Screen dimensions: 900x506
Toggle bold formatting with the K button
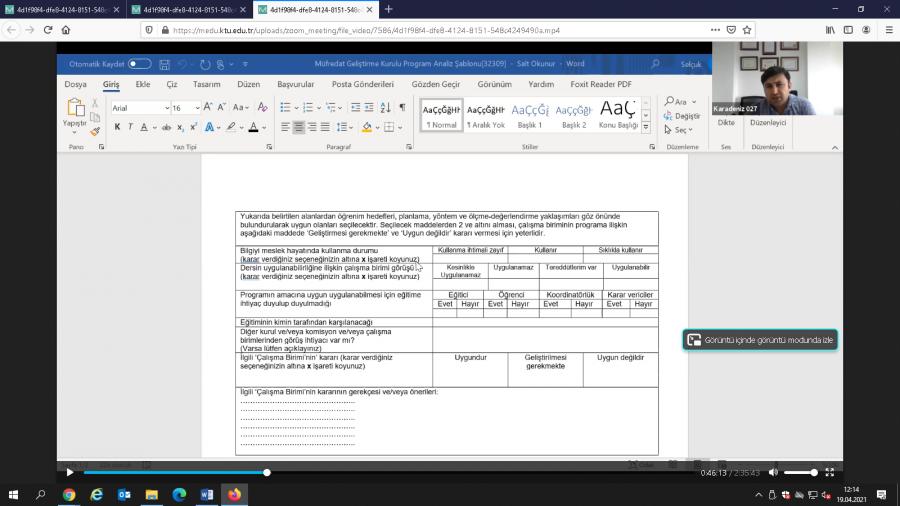coord(117,127)
